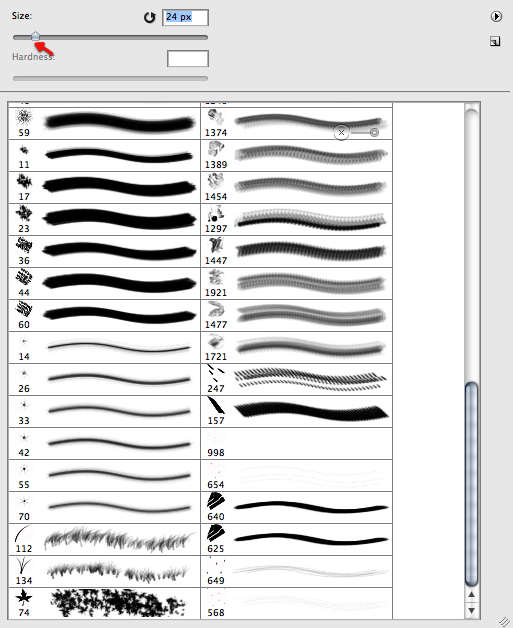This screenshot has height=628, width=513.
Task: Click the close circle on the overlay widget
Action: [x=341, y=132]
